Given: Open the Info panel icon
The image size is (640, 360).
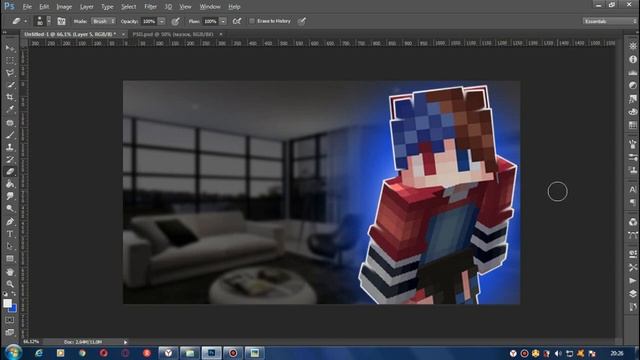Looking at the screenshot, I should tap(633, 59).
